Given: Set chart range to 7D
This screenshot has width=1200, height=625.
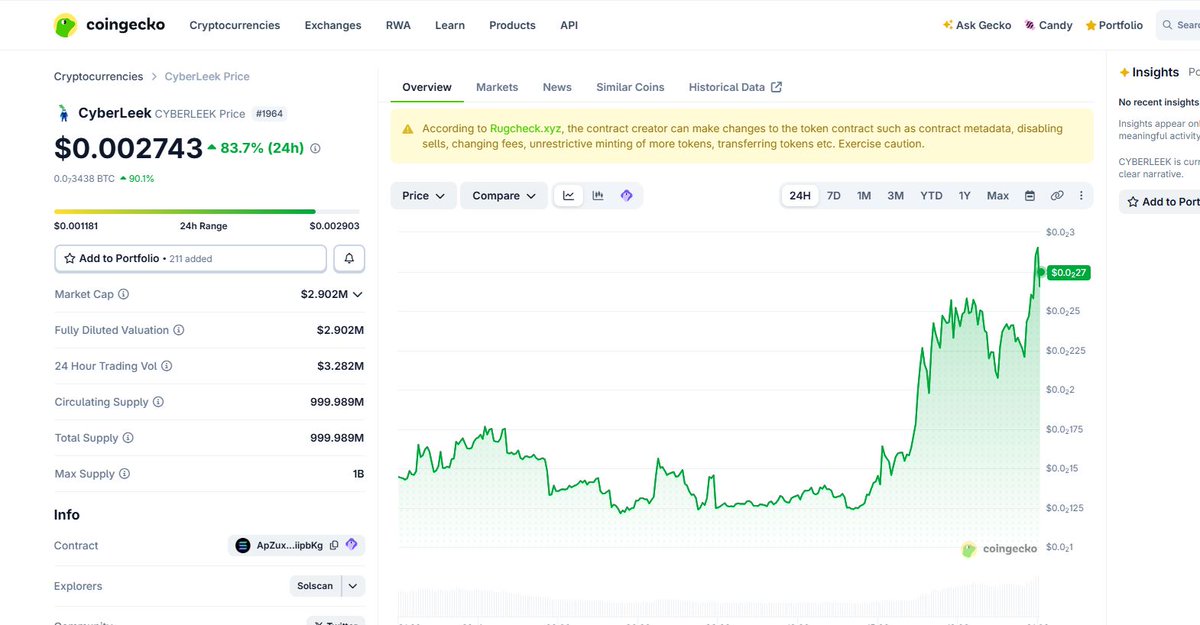Looking at the screenshot, I should (833, 196).
